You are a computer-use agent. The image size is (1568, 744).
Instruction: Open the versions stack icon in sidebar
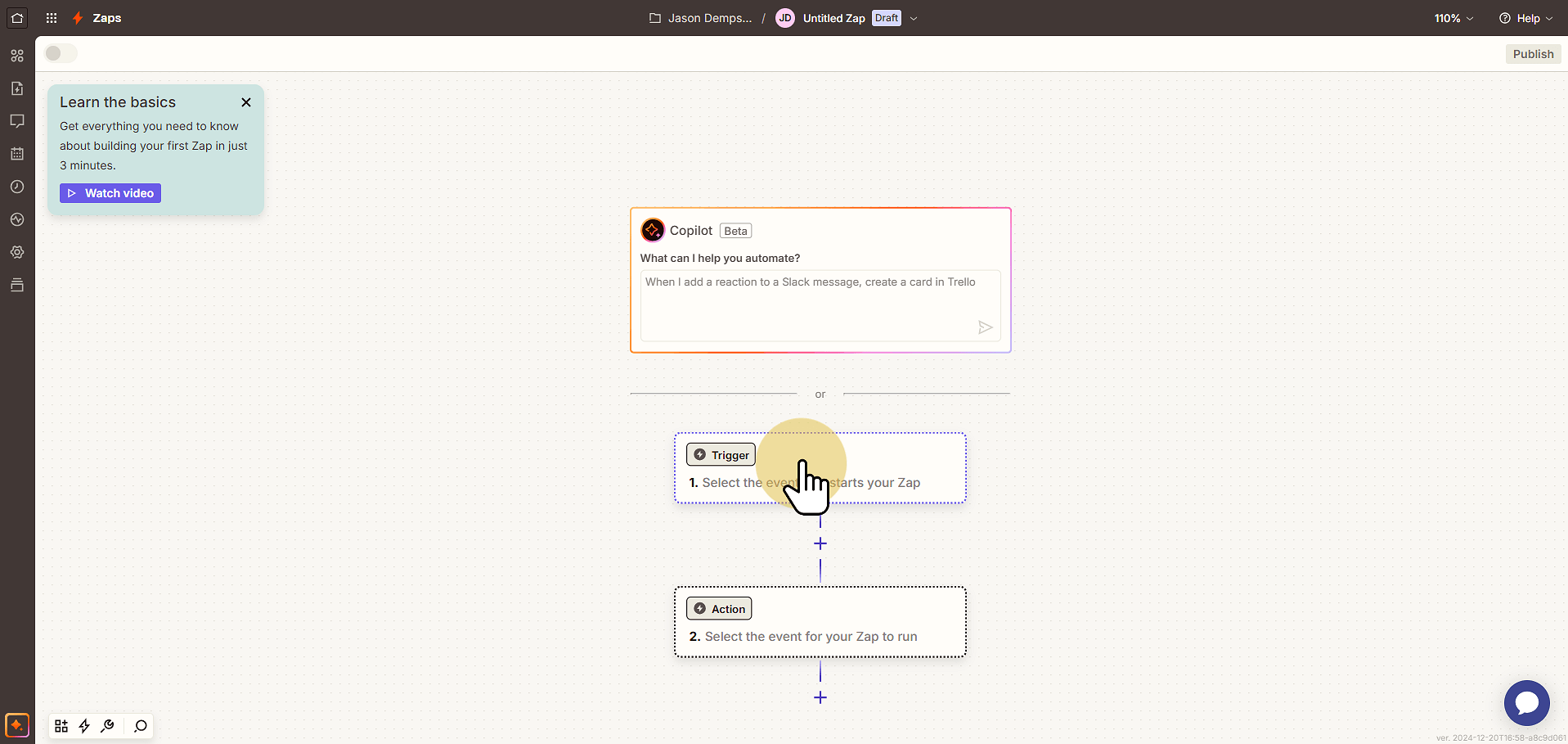(17, 285)
